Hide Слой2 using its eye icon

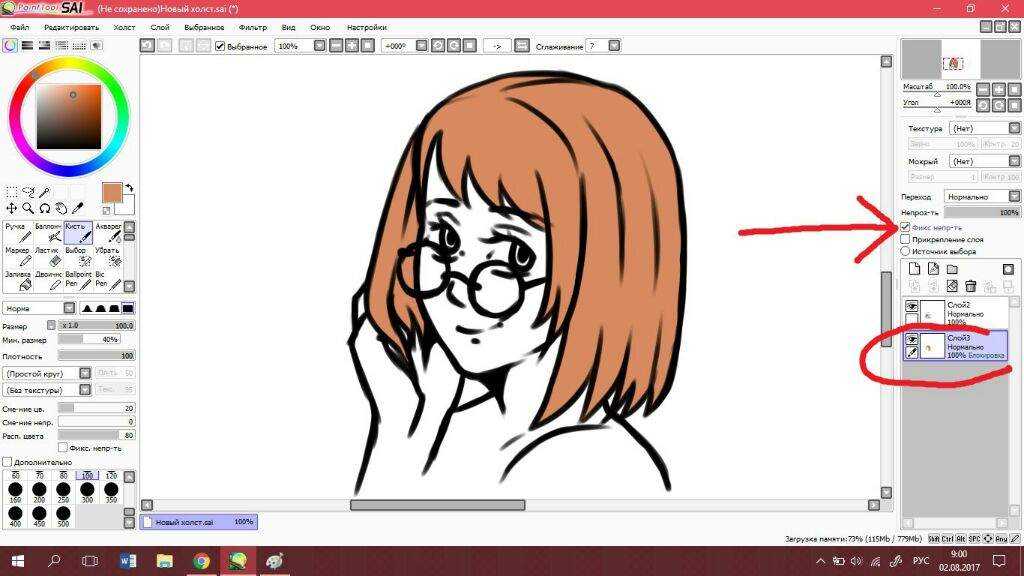pyautogui.click(x=911, y=306)
